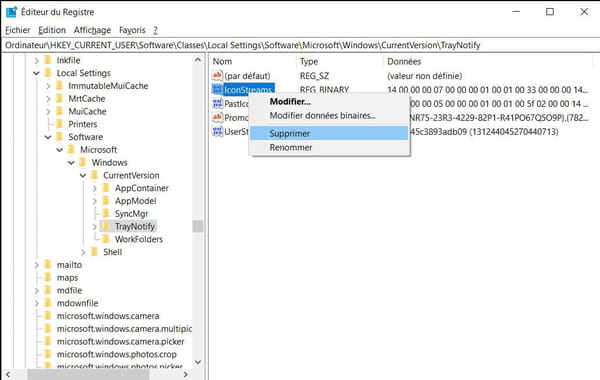The height and width of the screenshot is (380, 600).
Task: Open the Fichier menu
Action: click(x=18, y=30)
